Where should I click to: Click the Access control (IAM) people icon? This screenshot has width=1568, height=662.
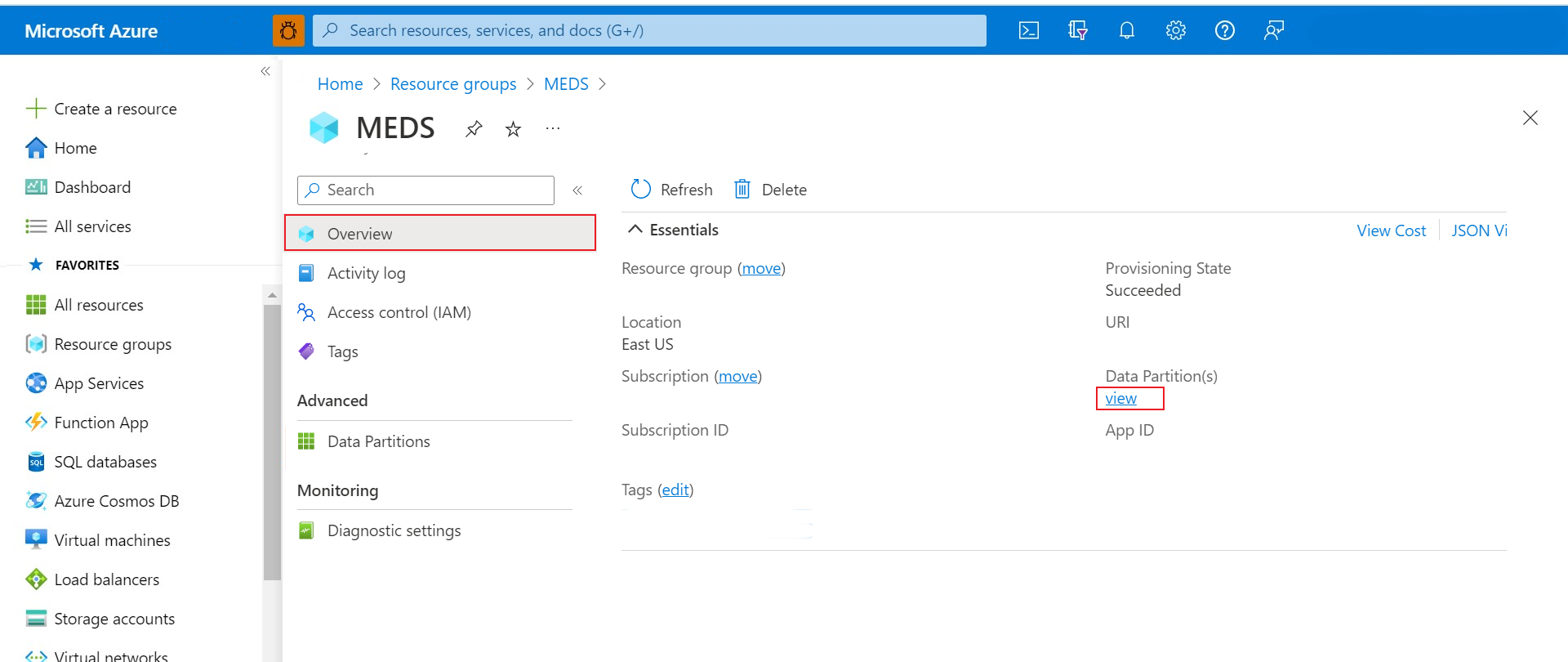pos(306,312)
